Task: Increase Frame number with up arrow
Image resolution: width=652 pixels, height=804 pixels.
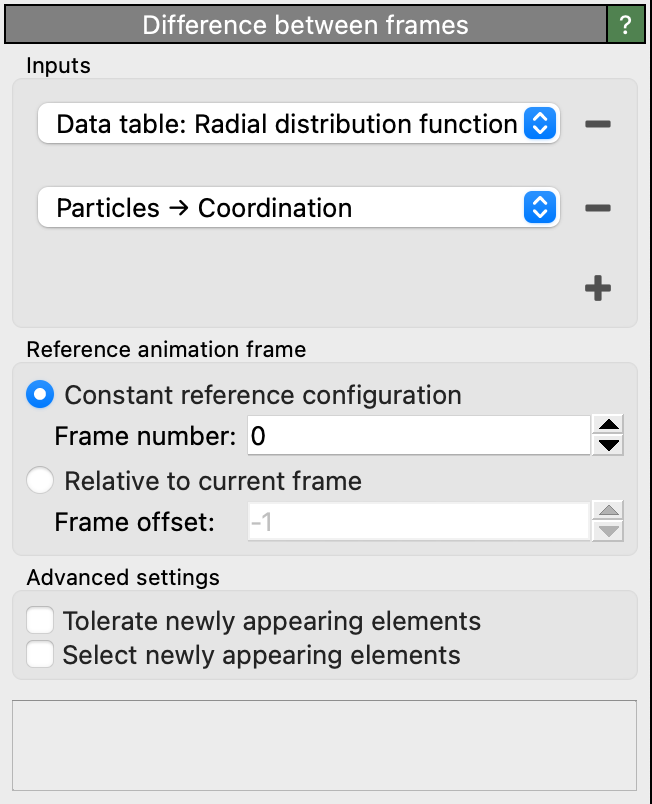Action: point(609,426)
